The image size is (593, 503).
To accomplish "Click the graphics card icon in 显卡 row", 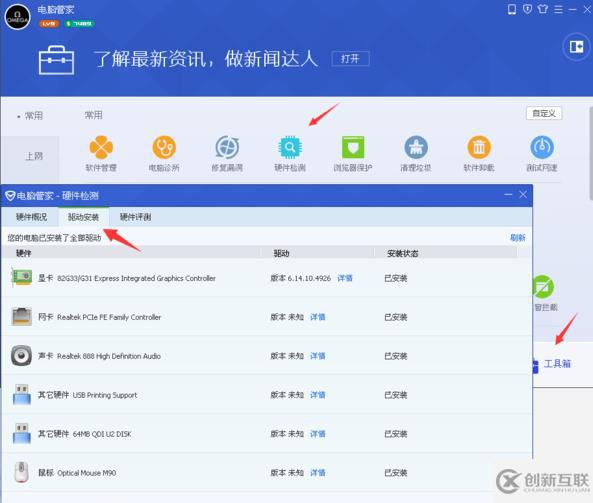I will 22,277.
